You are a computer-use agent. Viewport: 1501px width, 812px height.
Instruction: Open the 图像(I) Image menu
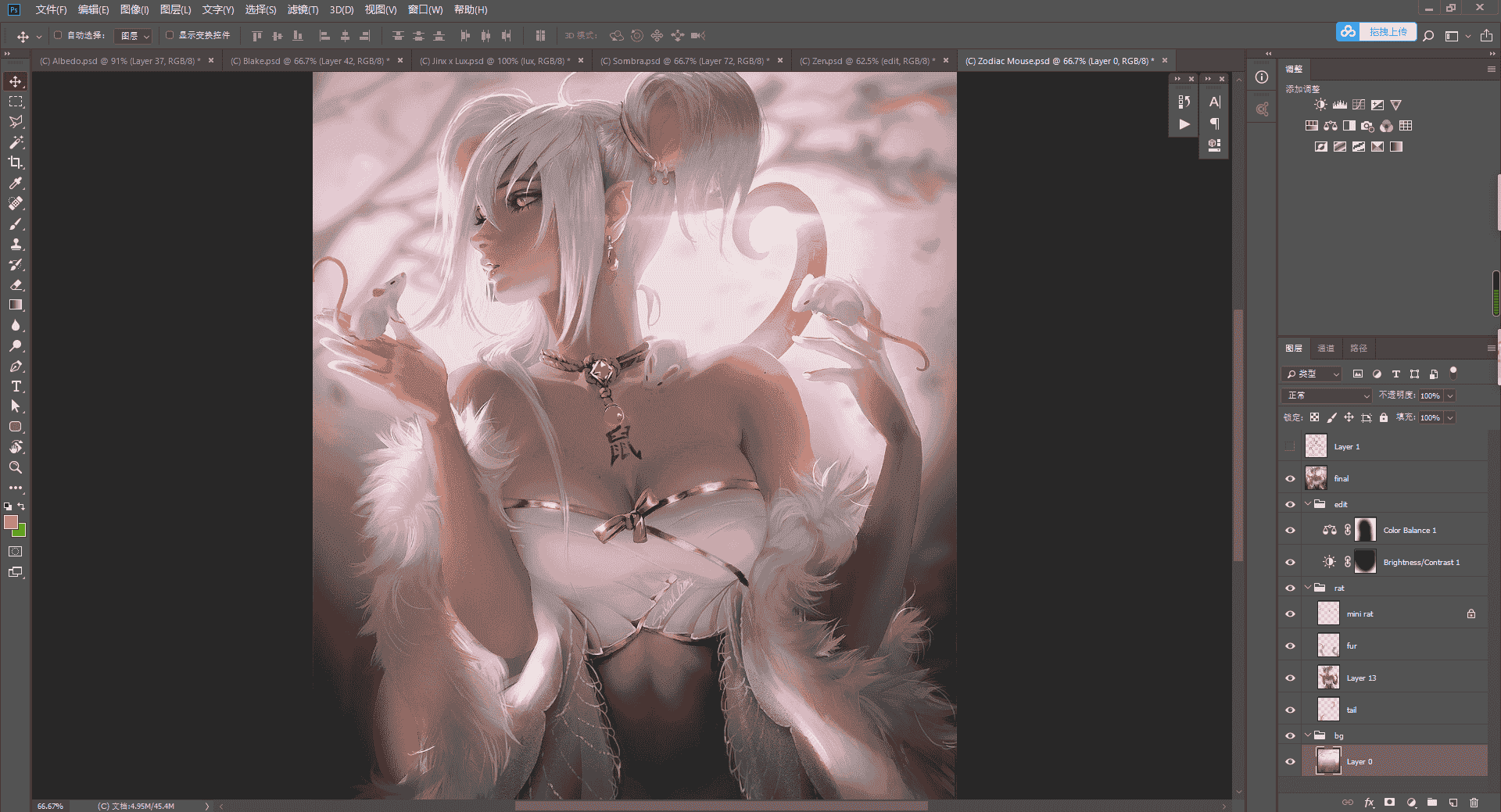(x=134, y=9)
